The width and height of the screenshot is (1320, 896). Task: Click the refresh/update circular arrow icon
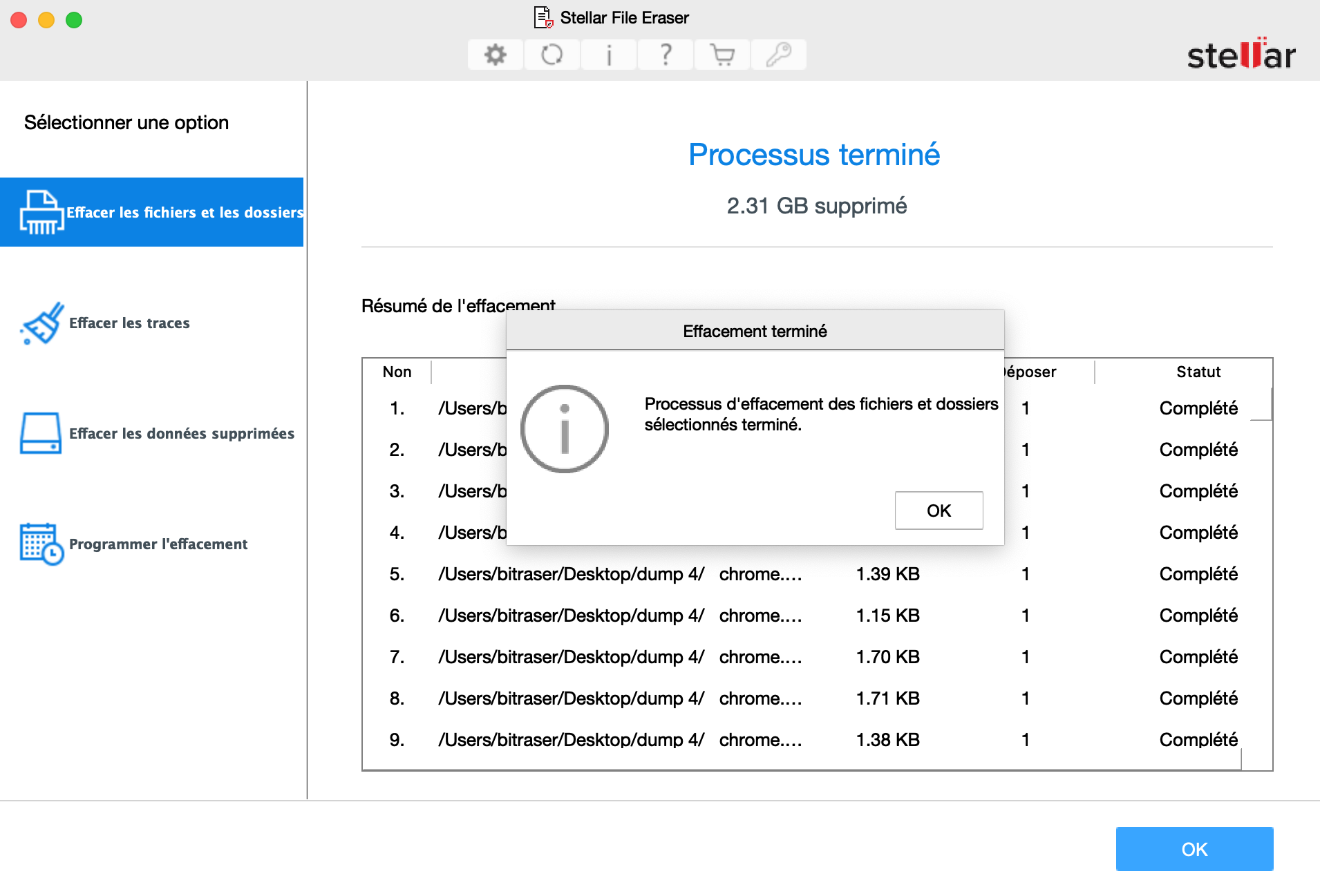551,55
